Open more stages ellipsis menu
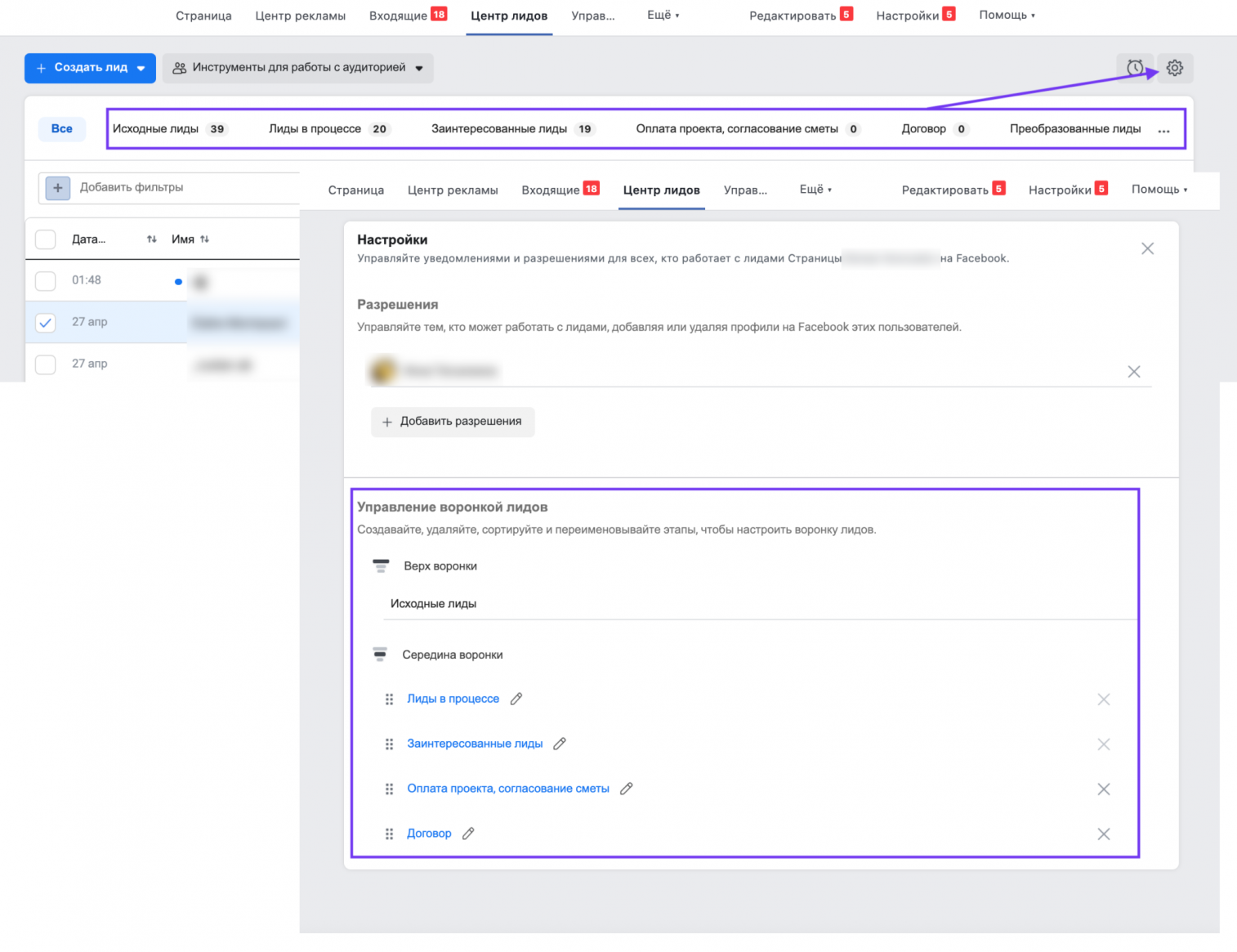Viewport: 1237px width, 952px height. coord(1163,130)
